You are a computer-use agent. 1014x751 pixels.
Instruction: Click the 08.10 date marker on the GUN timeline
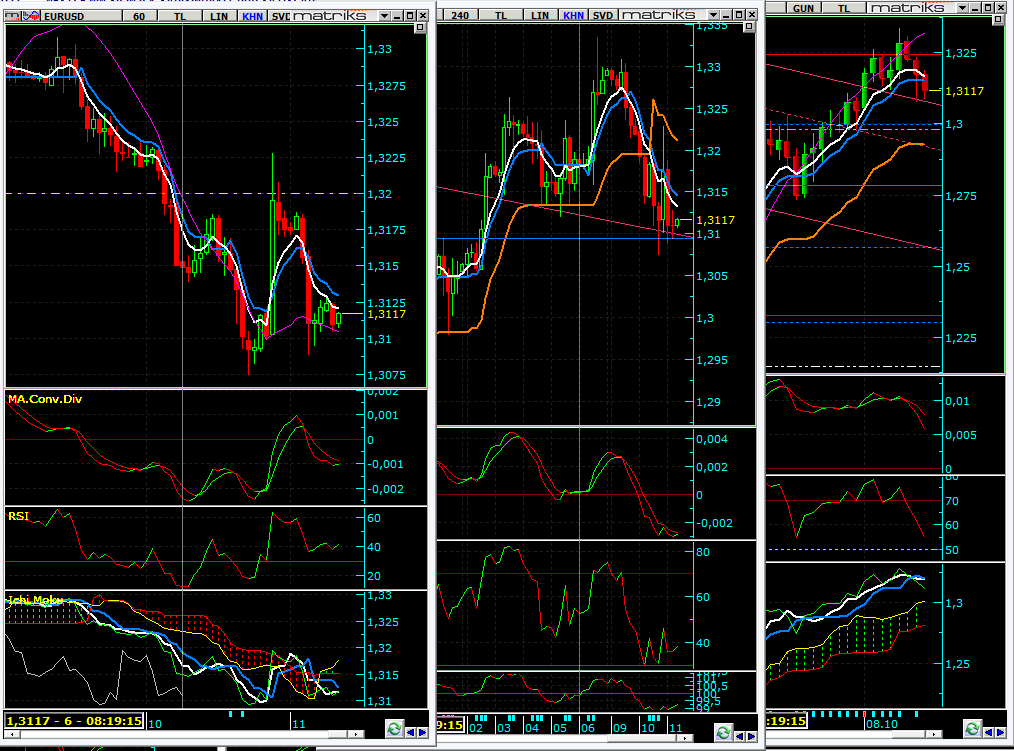point(881,724)
